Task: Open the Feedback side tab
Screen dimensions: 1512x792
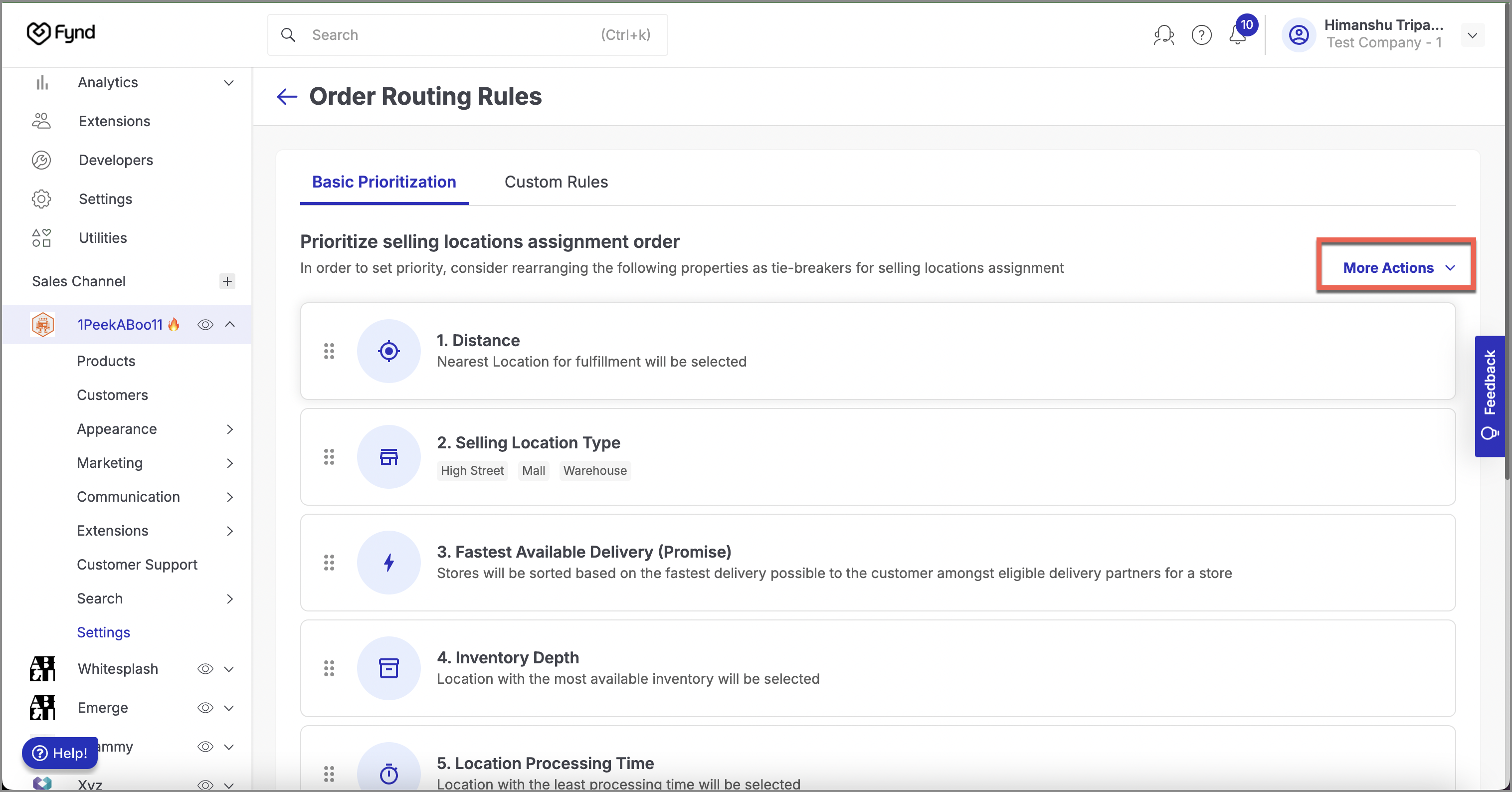Action: tap(1489, 396)
